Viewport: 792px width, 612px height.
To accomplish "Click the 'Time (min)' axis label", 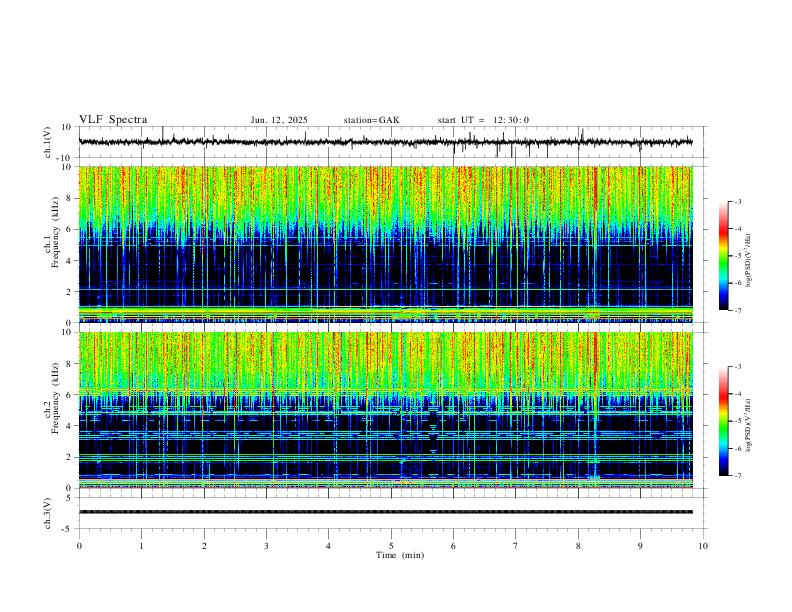I will tap(400, 555).
